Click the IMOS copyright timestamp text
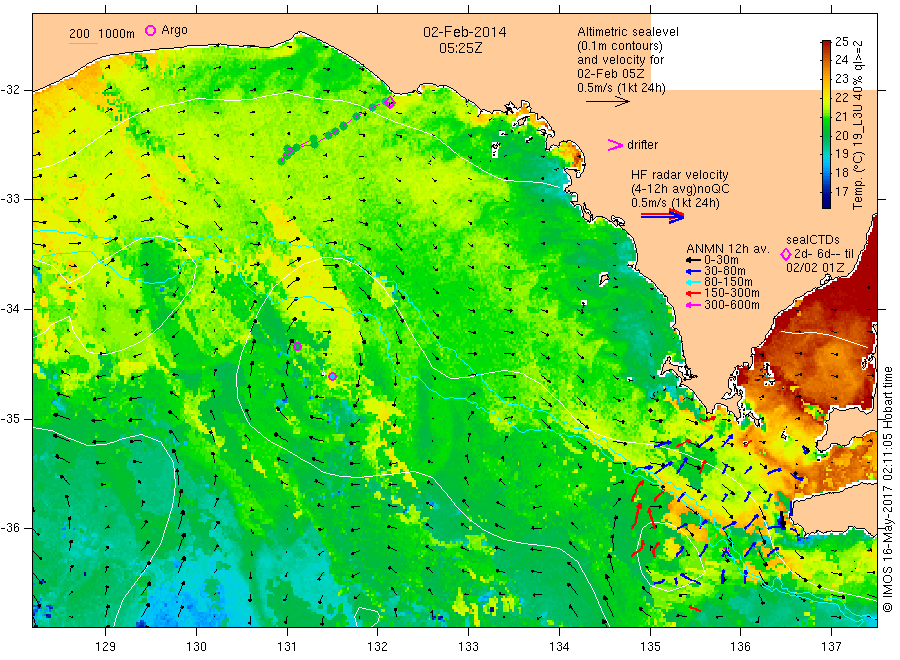 (888, 490)
